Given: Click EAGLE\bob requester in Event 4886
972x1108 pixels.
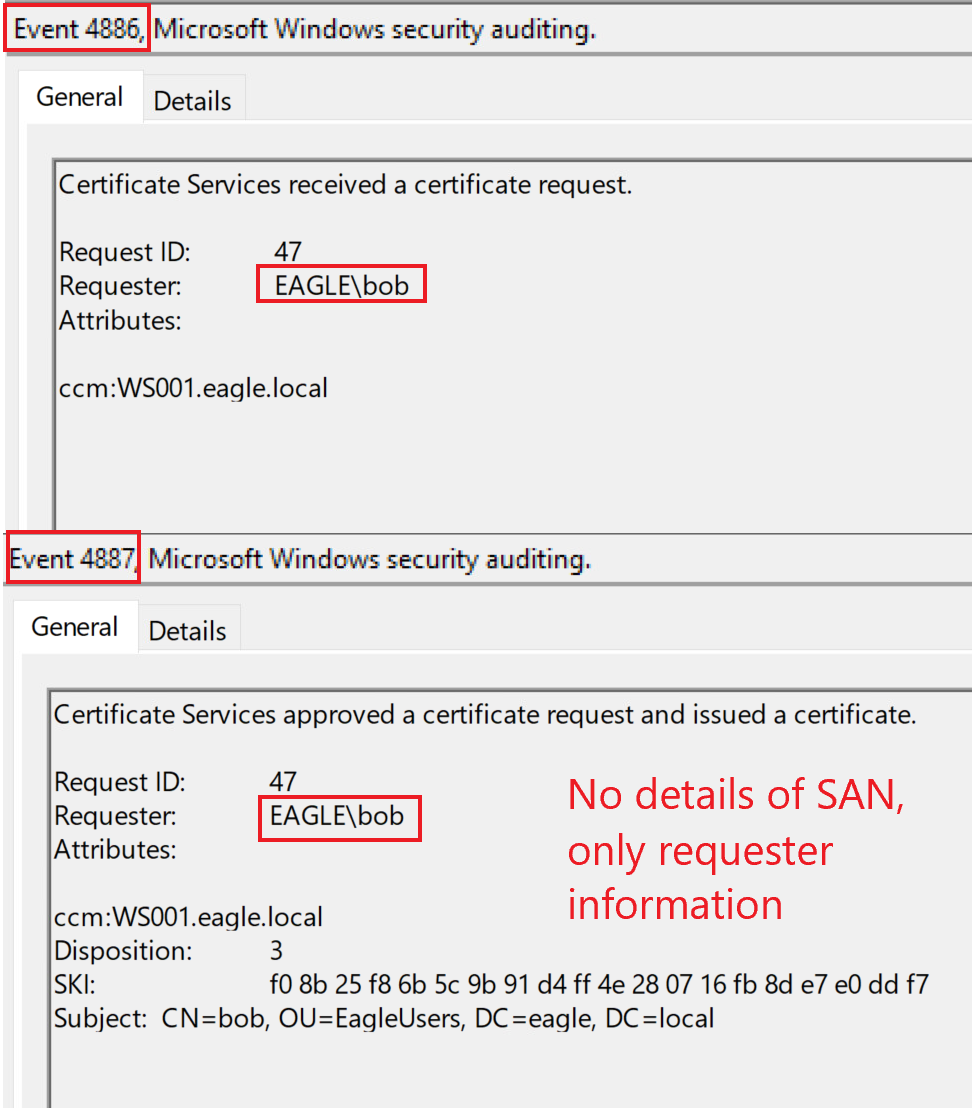Looking at the screenshot, I should pos(341,286).
